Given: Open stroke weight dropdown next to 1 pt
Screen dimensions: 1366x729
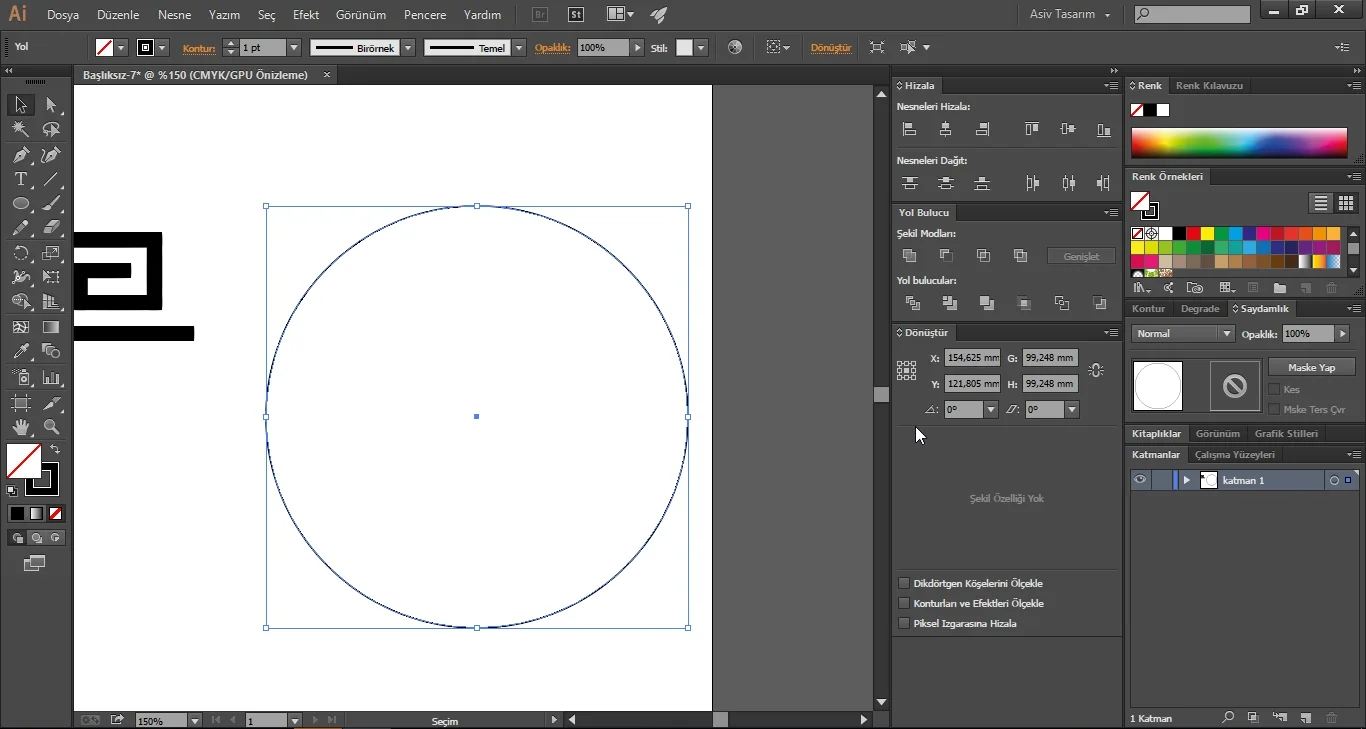Looking at the screenshot, I should pyautogui.click(x=294, y=48).
